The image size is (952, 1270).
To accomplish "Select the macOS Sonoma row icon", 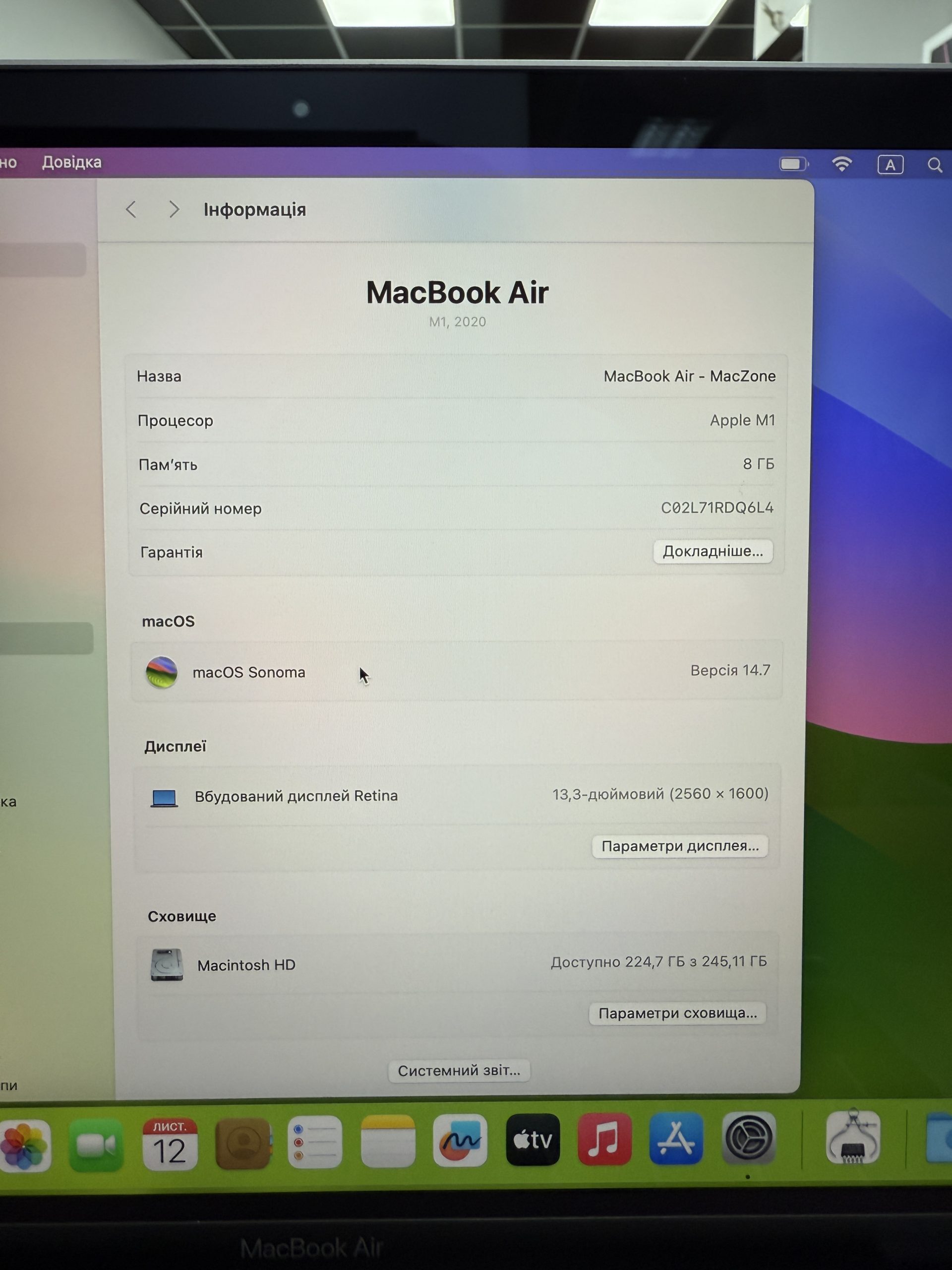I will [x=161, y=672].
